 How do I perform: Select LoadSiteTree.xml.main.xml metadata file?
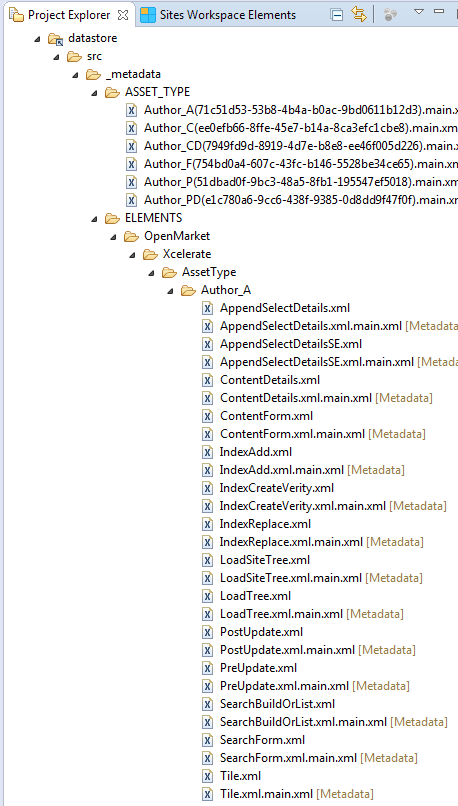pyautogui.click(x=321, y=578)
